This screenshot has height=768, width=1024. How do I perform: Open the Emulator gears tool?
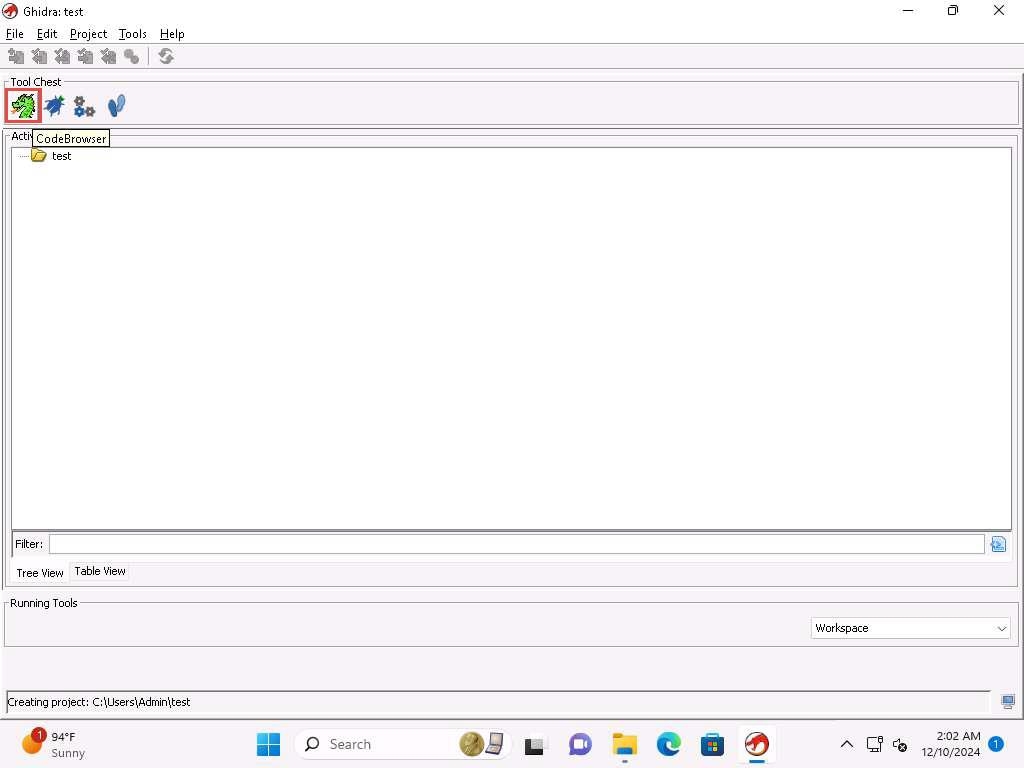[84, 106]
